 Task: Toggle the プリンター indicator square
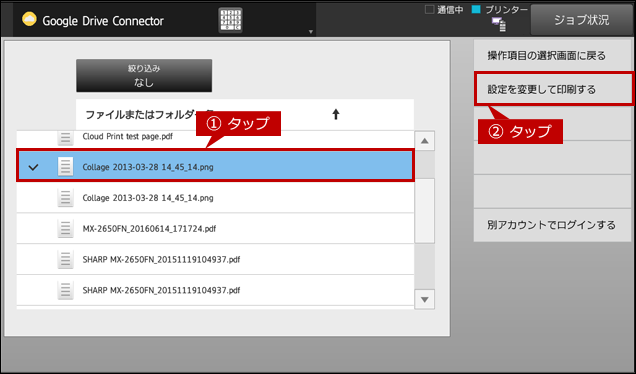(x=476, y=9)
